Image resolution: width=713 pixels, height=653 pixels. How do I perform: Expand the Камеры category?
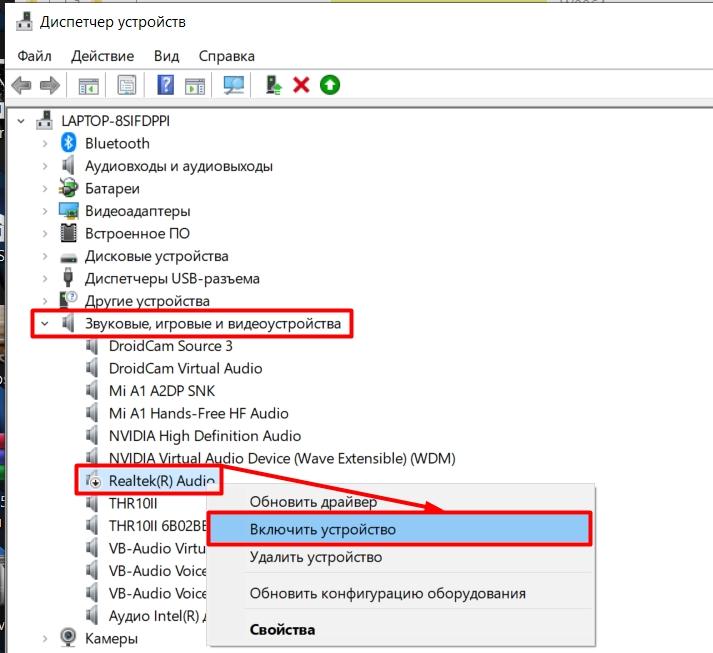tap(45, 638)
